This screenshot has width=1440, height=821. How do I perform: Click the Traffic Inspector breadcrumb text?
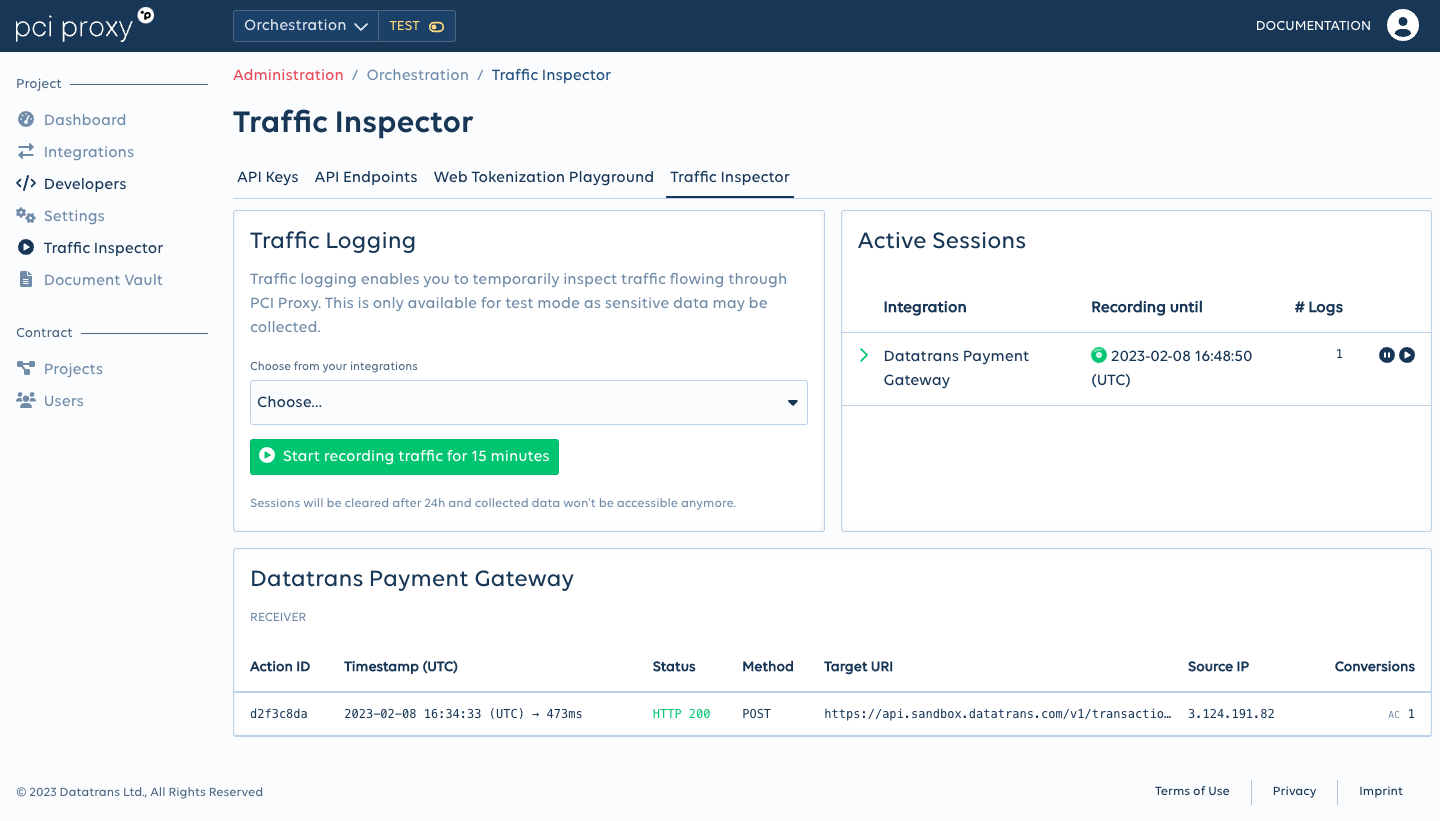pos(551,75)
